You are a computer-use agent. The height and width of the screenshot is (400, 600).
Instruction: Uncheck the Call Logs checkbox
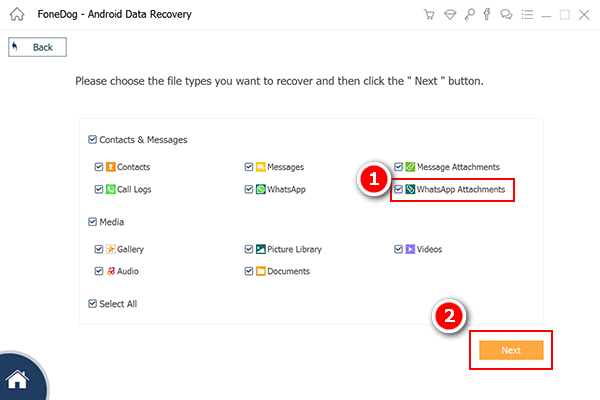(x=98, y=189)
